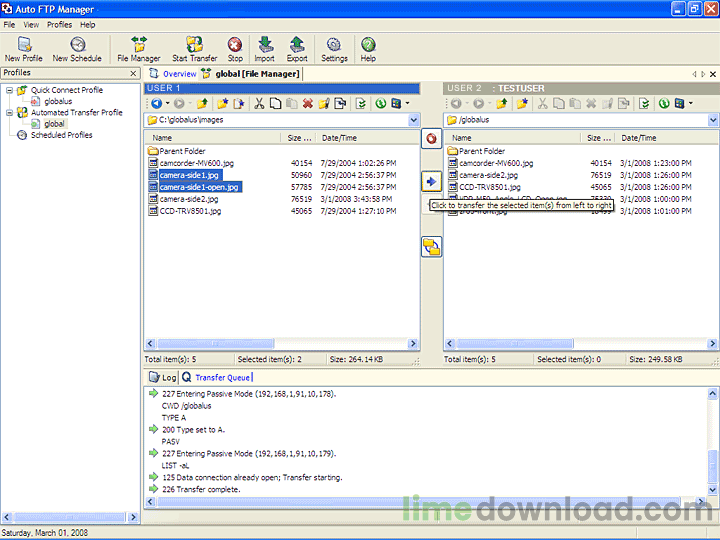Click select-all checklist icon in USER 2 pane
The image size is (720, 540).
click(644, 104)
